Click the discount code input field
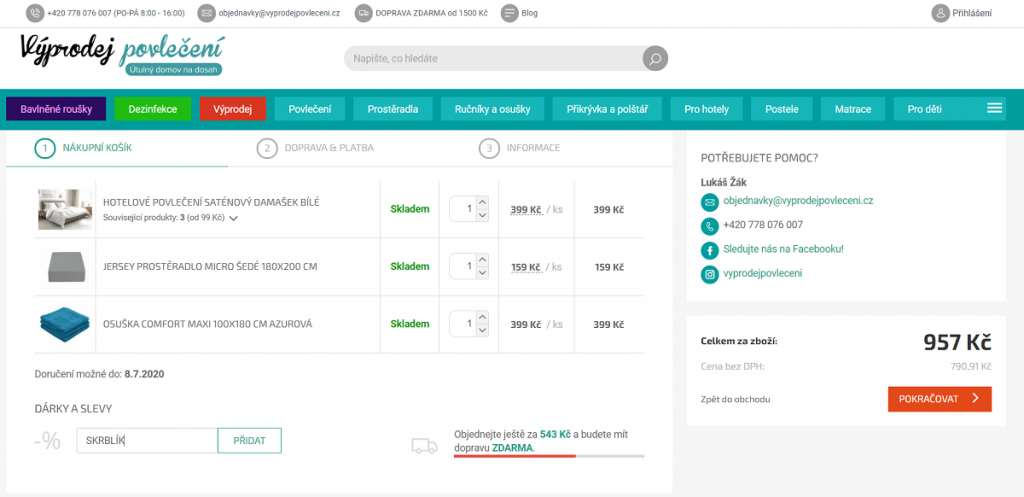The image size is (1024, 497). point(147,441)
